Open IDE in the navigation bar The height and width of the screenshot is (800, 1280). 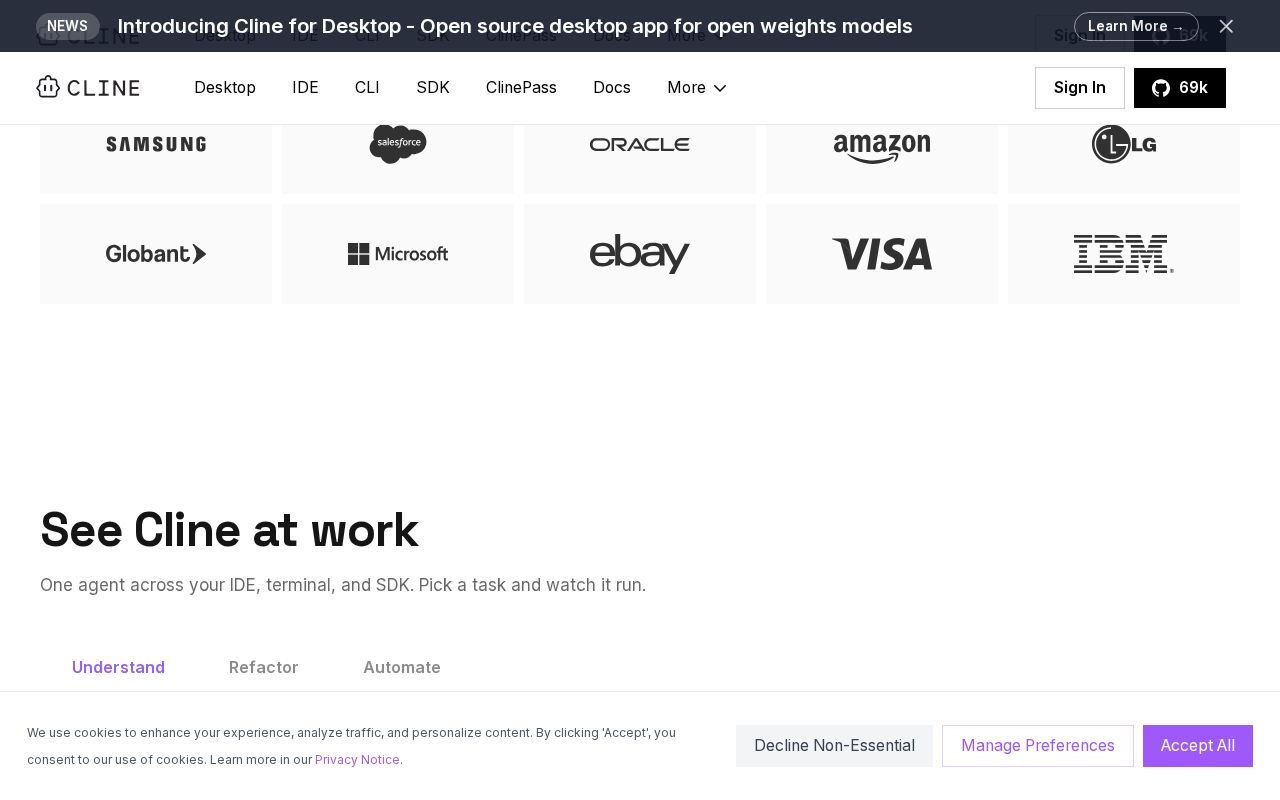(305, 88)
